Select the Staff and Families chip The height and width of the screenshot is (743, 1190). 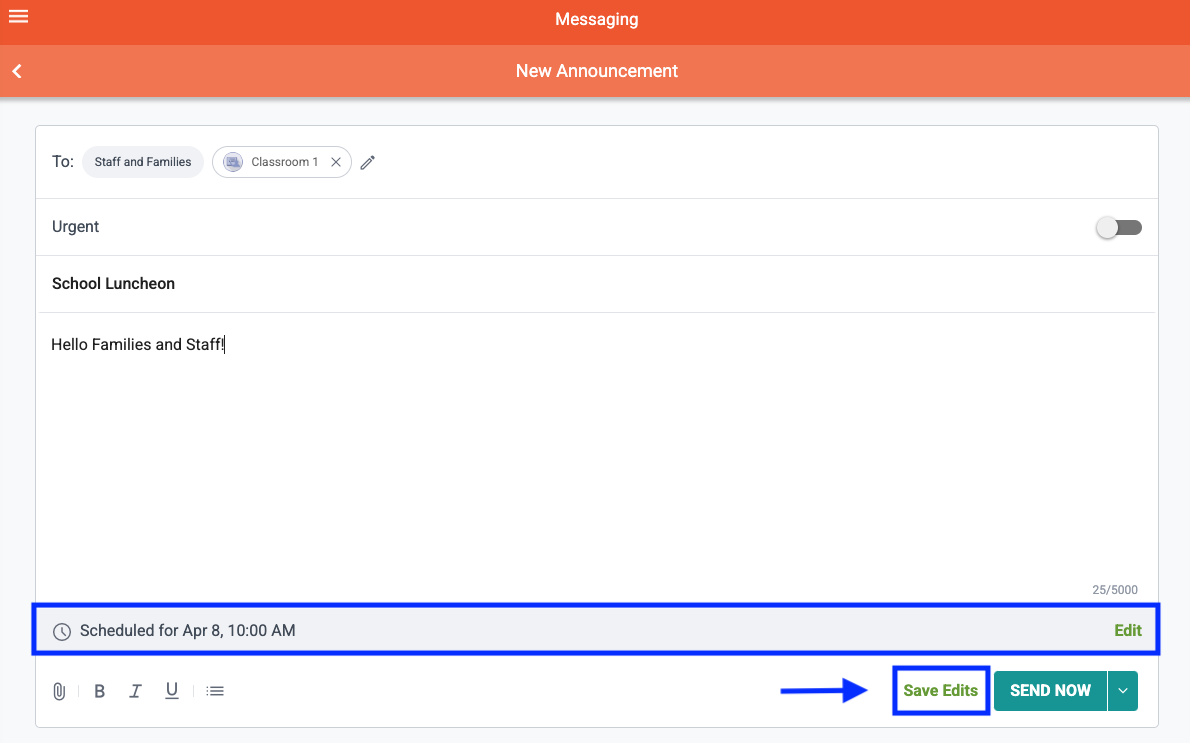click(143, 162)
